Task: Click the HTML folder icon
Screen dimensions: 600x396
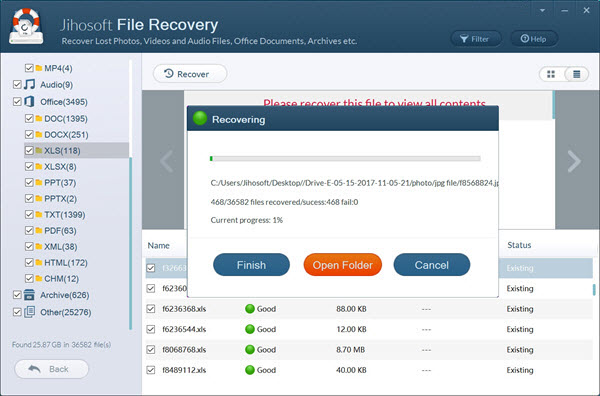Action: pos(39,262)
